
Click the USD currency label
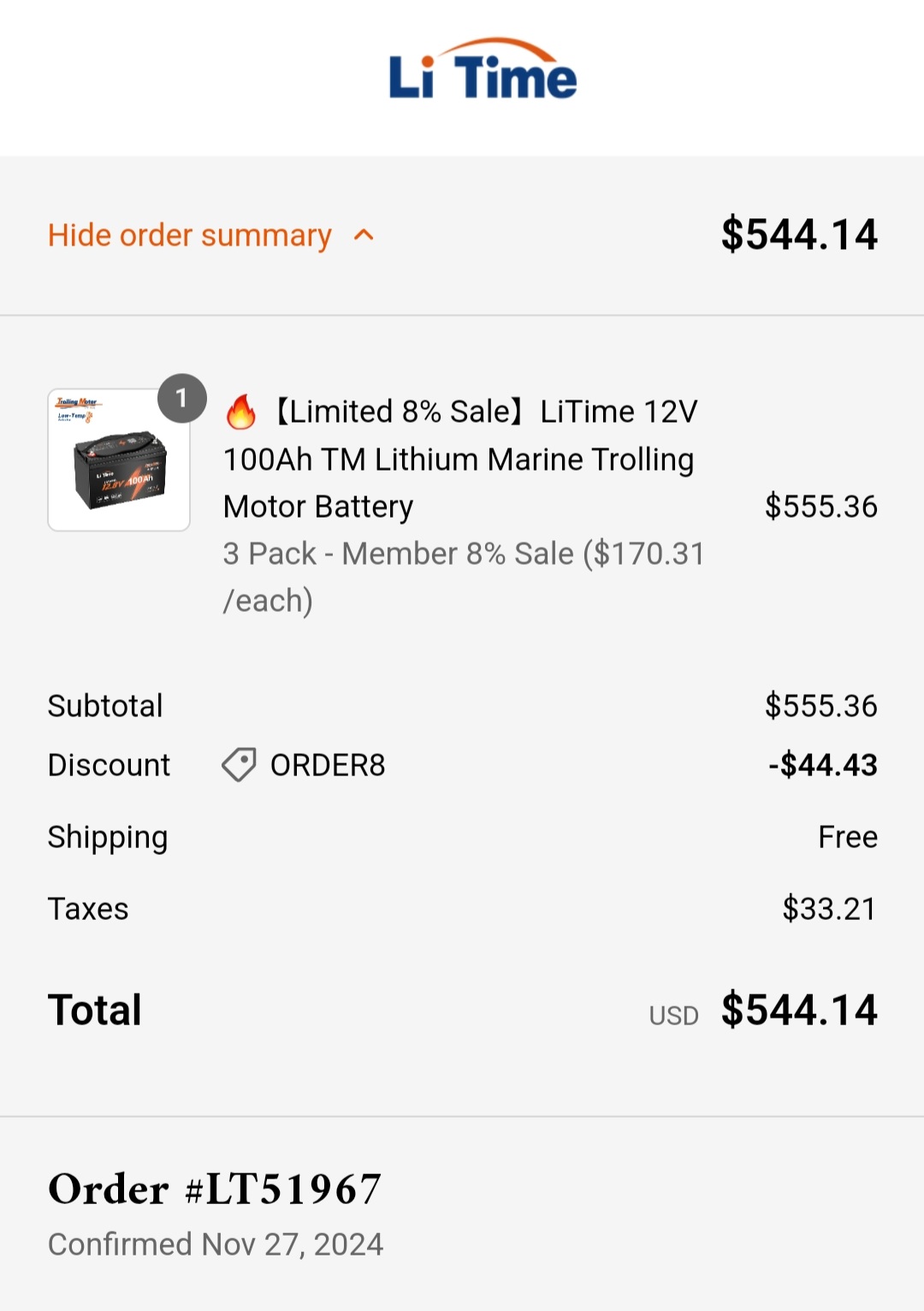pos(673,1016)
